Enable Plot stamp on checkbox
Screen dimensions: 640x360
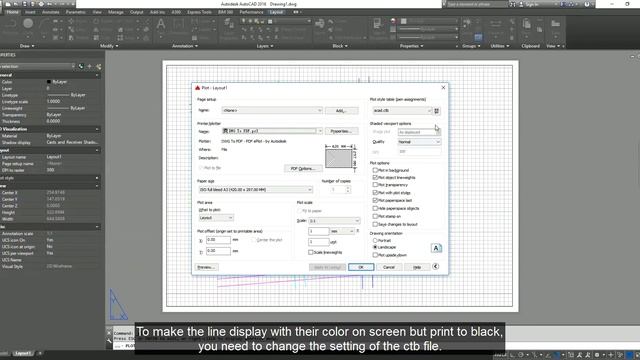click(x=375, y=216)
